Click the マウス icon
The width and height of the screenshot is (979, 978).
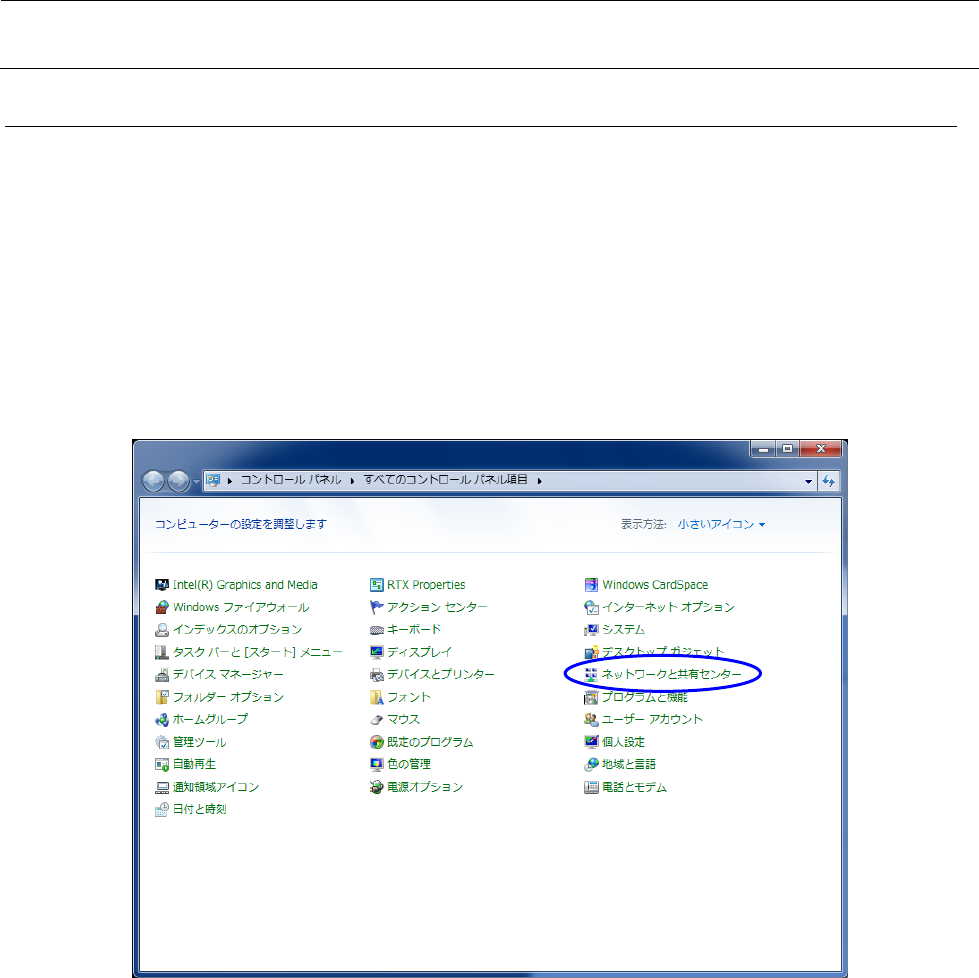click(376, 719)
